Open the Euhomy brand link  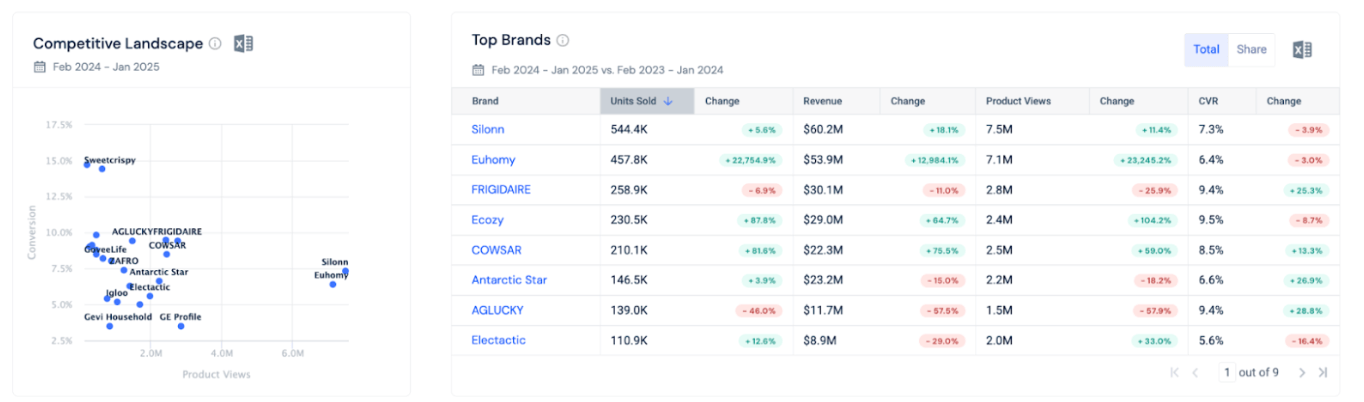pos(491,160)
